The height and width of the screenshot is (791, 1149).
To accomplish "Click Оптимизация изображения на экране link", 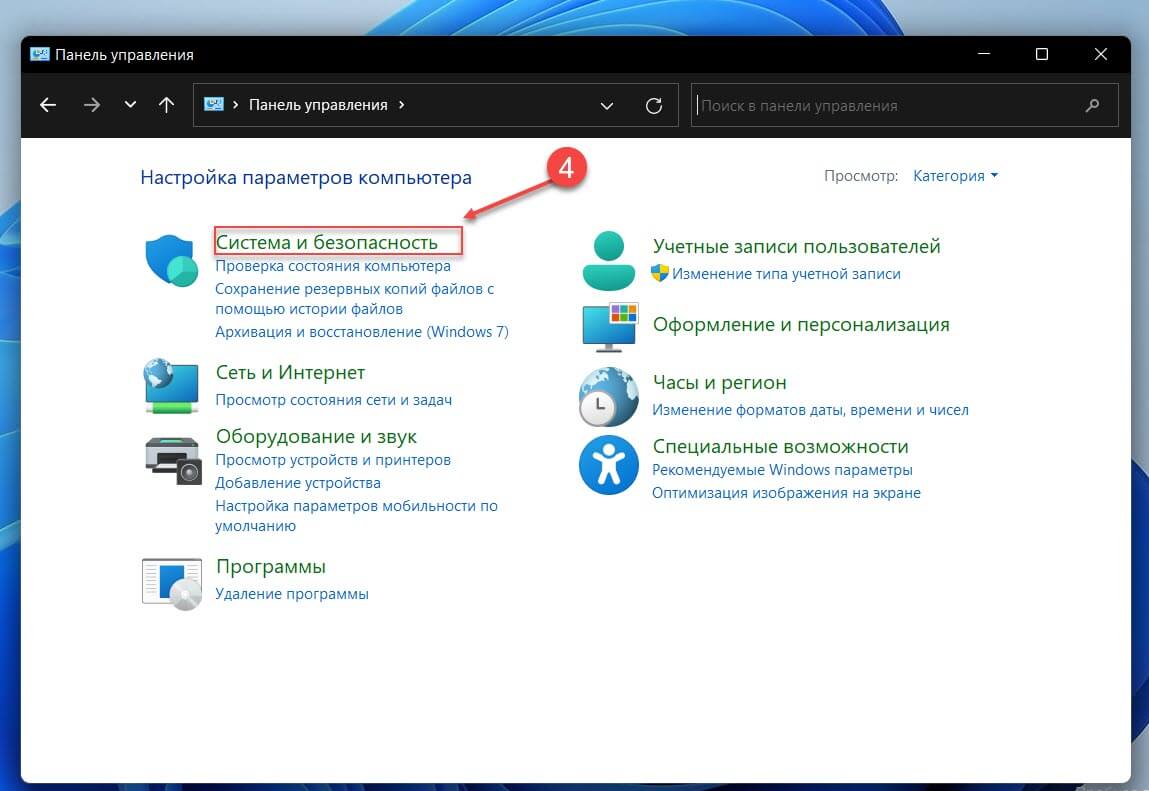I will point(786,493).
